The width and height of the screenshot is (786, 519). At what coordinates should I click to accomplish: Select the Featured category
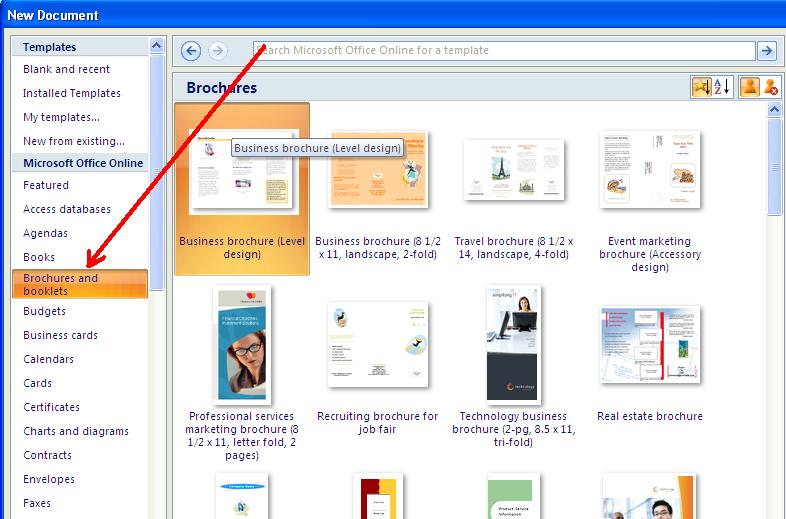[x=46, y=186]
